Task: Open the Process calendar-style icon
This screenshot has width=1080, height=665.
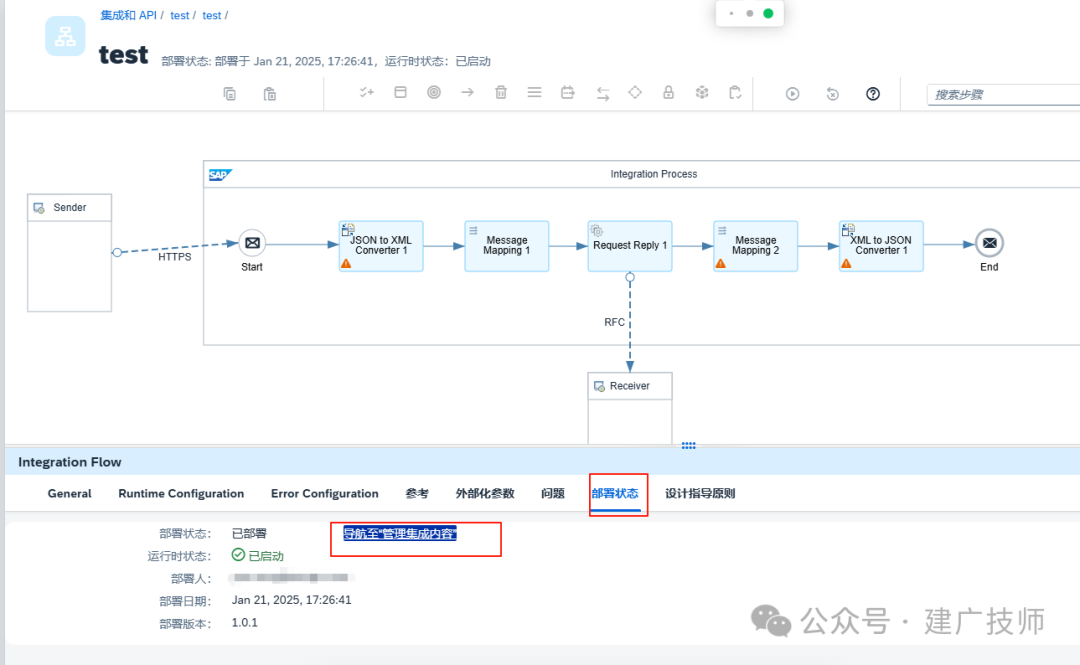Action: (x=568, y=92)
